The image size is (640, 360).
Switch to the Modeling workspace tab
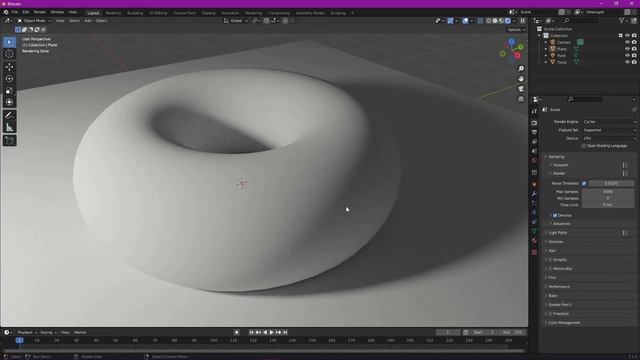[113, 13]
